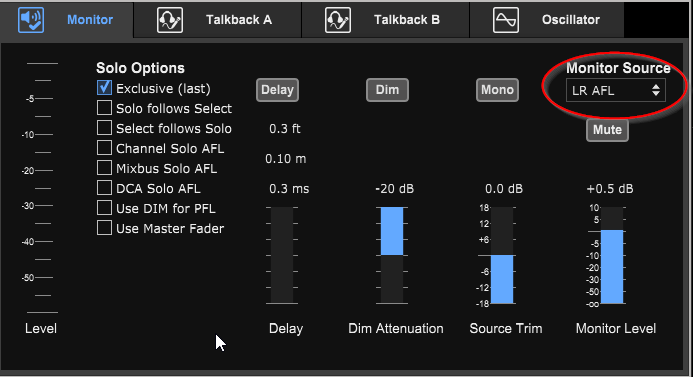Viewport: 693px width, 377px height.
Task: Tick the Channel Solo AFL checkbox
Action: [x=104, y=148]
